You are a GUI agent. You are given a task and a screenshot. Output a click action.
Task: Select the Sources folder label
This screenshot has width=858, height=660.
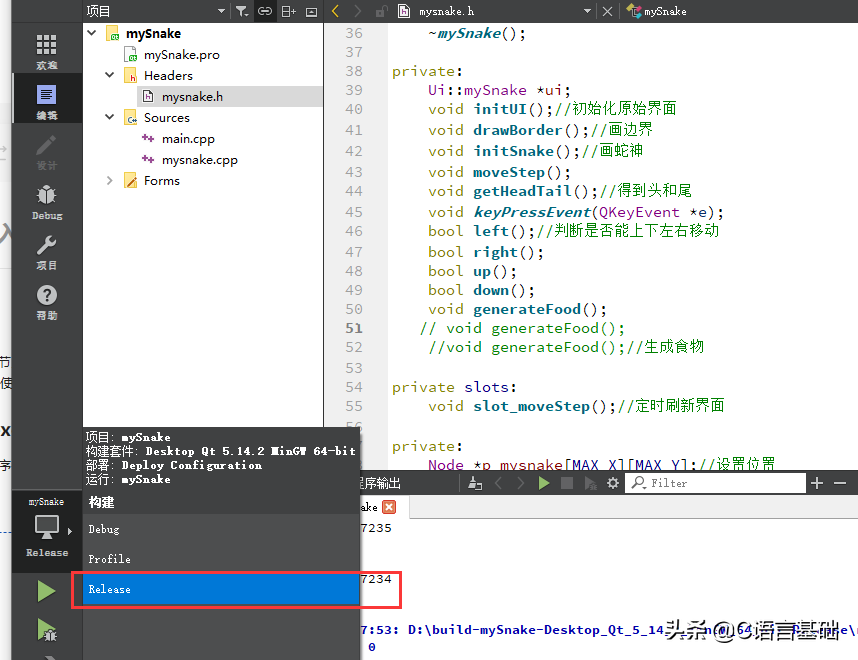pos(166,118)
